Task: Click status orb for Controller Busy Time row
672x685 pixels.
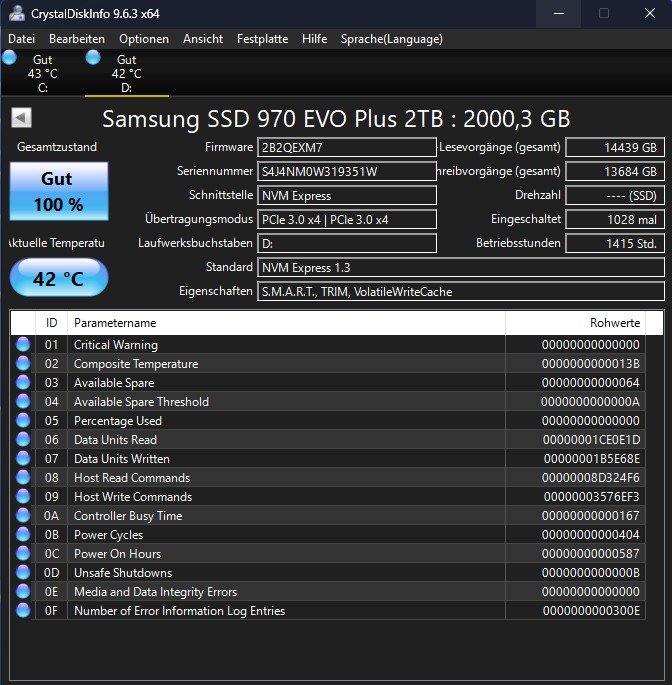Action: (x=23, y=515)
